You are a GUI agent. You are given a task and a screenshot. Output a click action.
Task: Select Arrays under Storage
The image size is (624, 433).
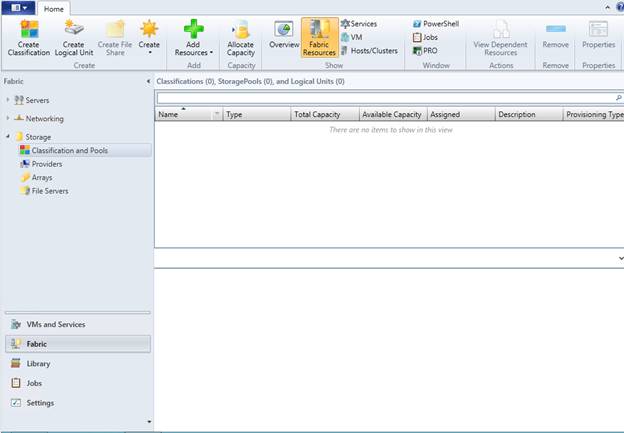click(37, 177)
